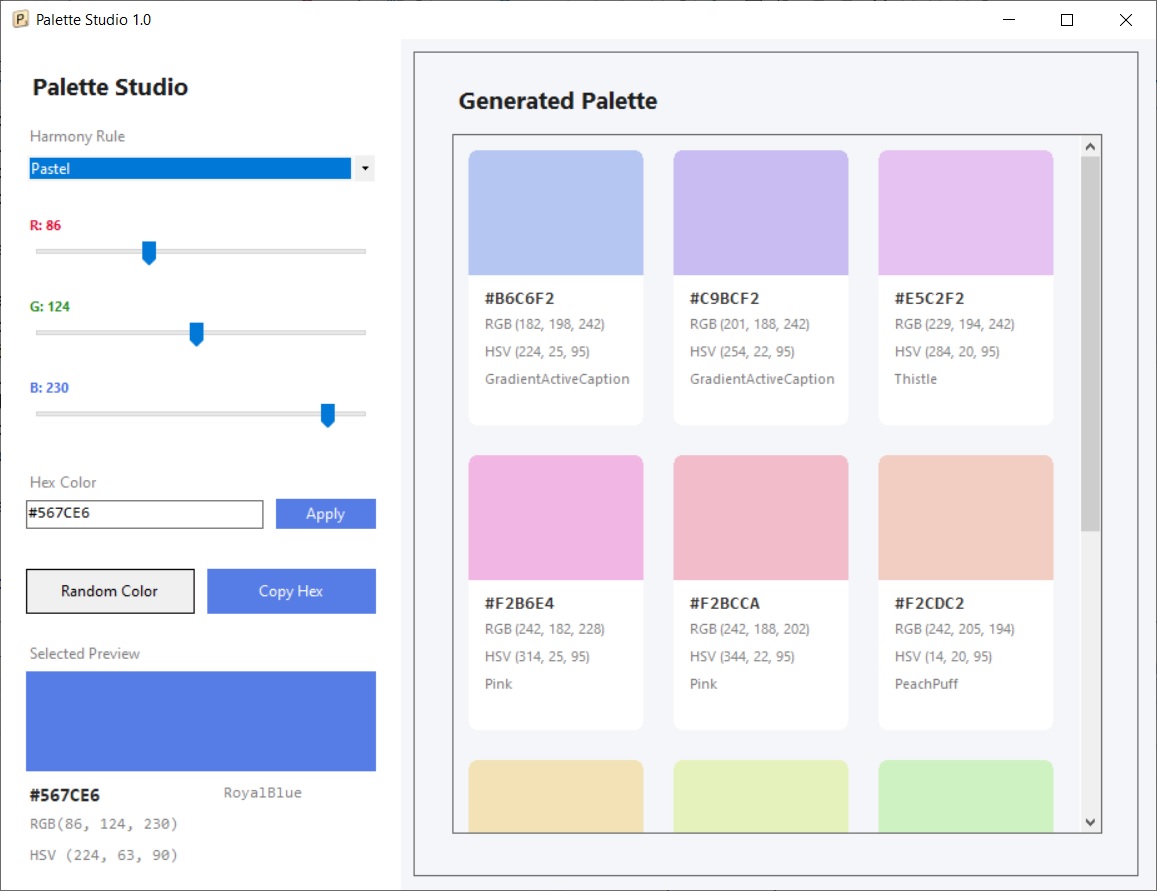Screen dimensions: 1157x891
Task: Click the R: 86 label
Action: [45, 225]
